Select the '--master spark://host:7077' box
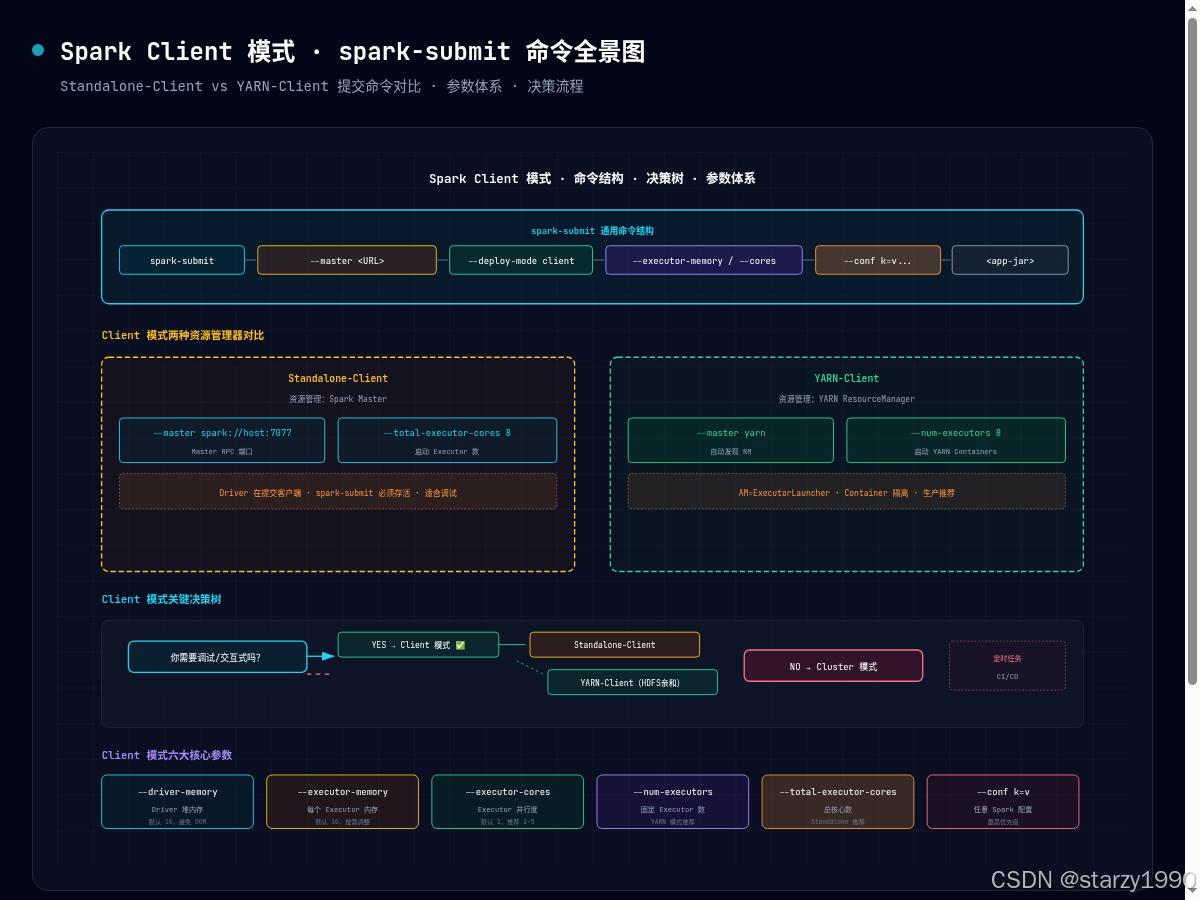 [222, 440]
